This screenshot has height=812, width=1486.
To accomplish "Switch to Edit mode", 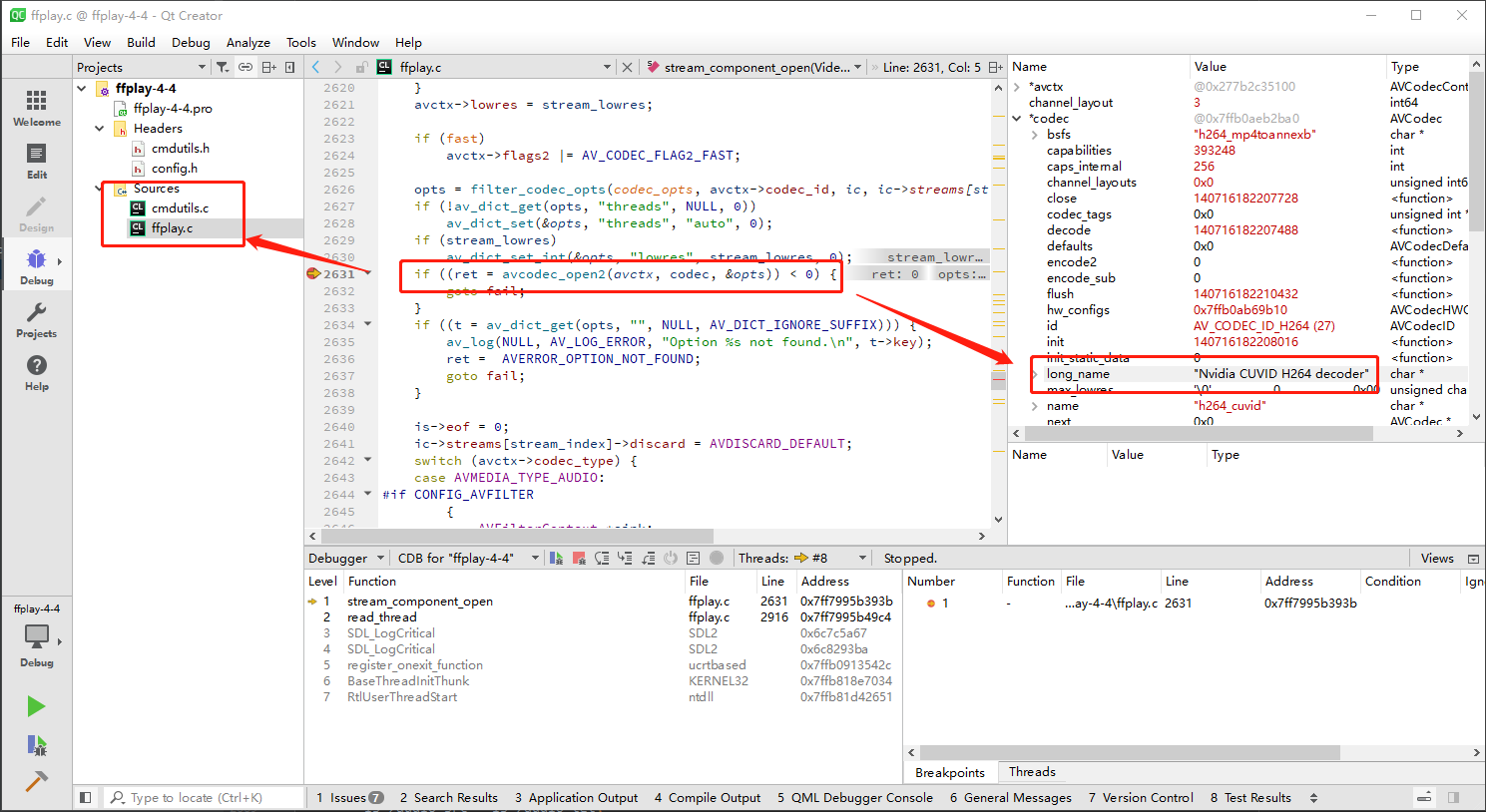I will point(37,161).
